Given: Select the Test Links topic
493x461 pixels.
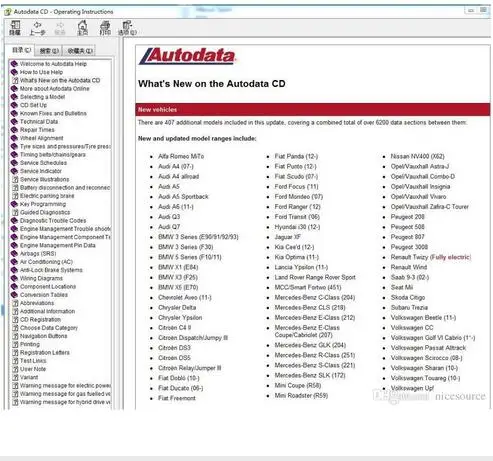Looking at the screenshot, I should point(33,361).
